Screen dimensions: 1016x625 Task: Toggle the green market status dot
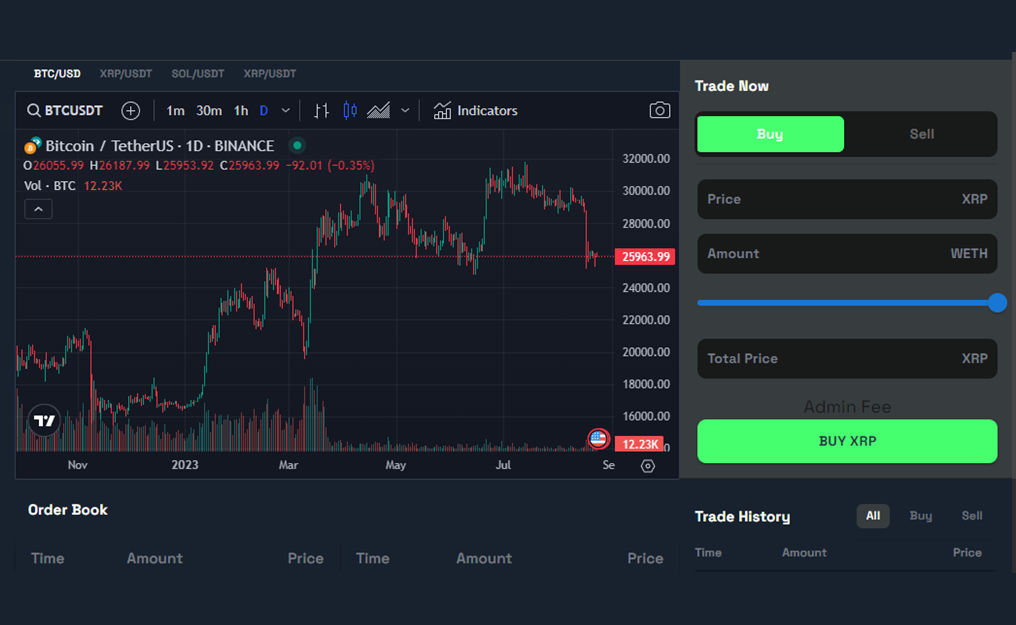point(297,145)
